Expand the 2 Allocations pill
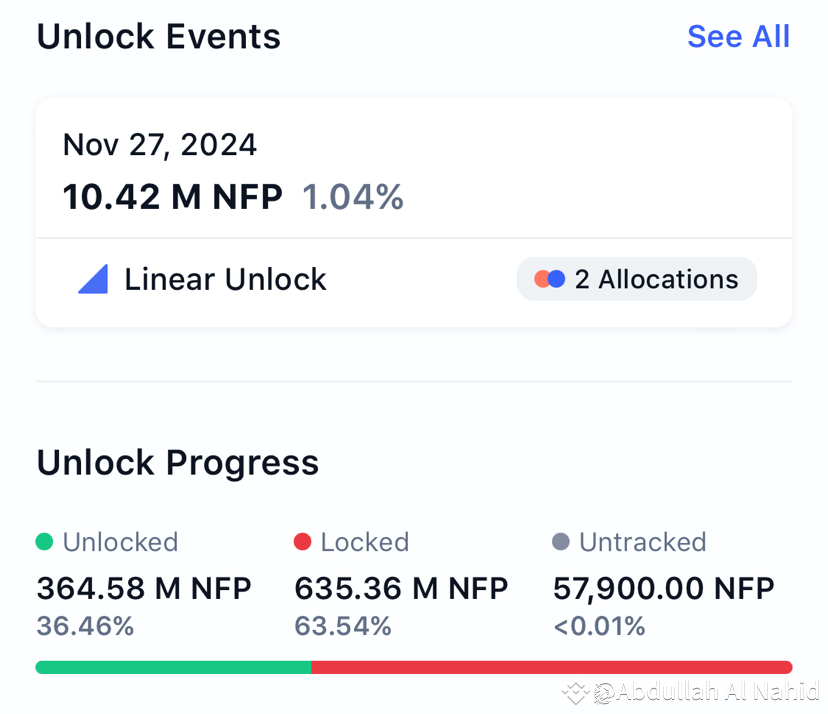828x714 pixels. [x=636, y=279]
